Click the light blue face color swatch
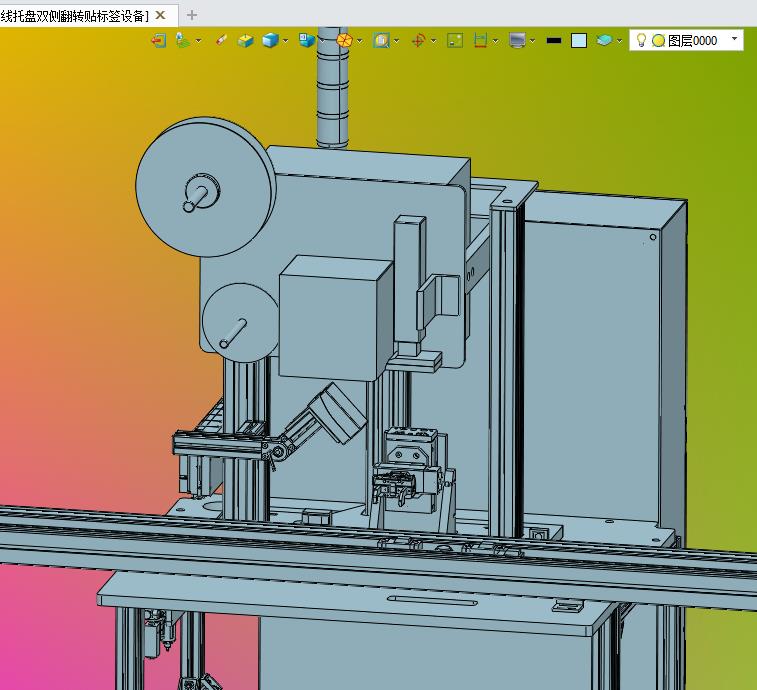 [x=579, y=41]
